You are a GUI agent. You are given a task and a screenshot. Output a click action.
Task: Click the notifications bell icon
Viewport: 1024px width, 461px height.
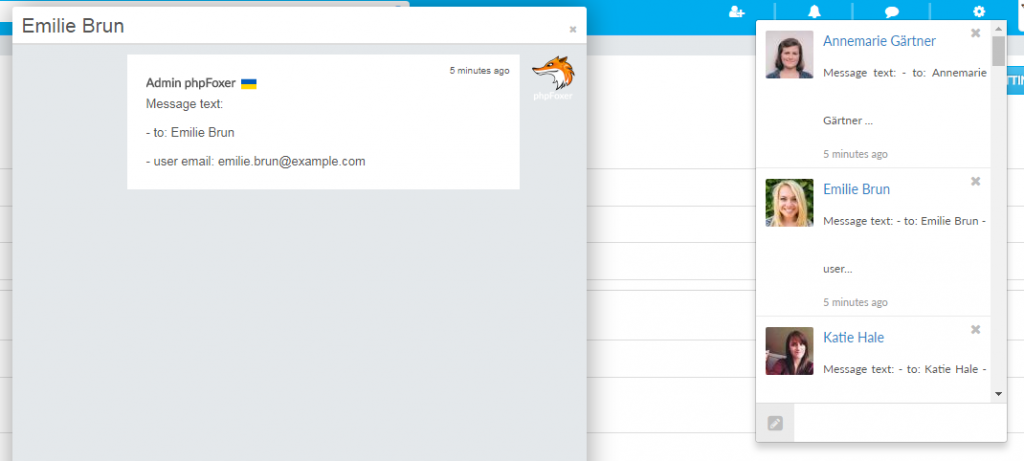(x=813, y=12)
